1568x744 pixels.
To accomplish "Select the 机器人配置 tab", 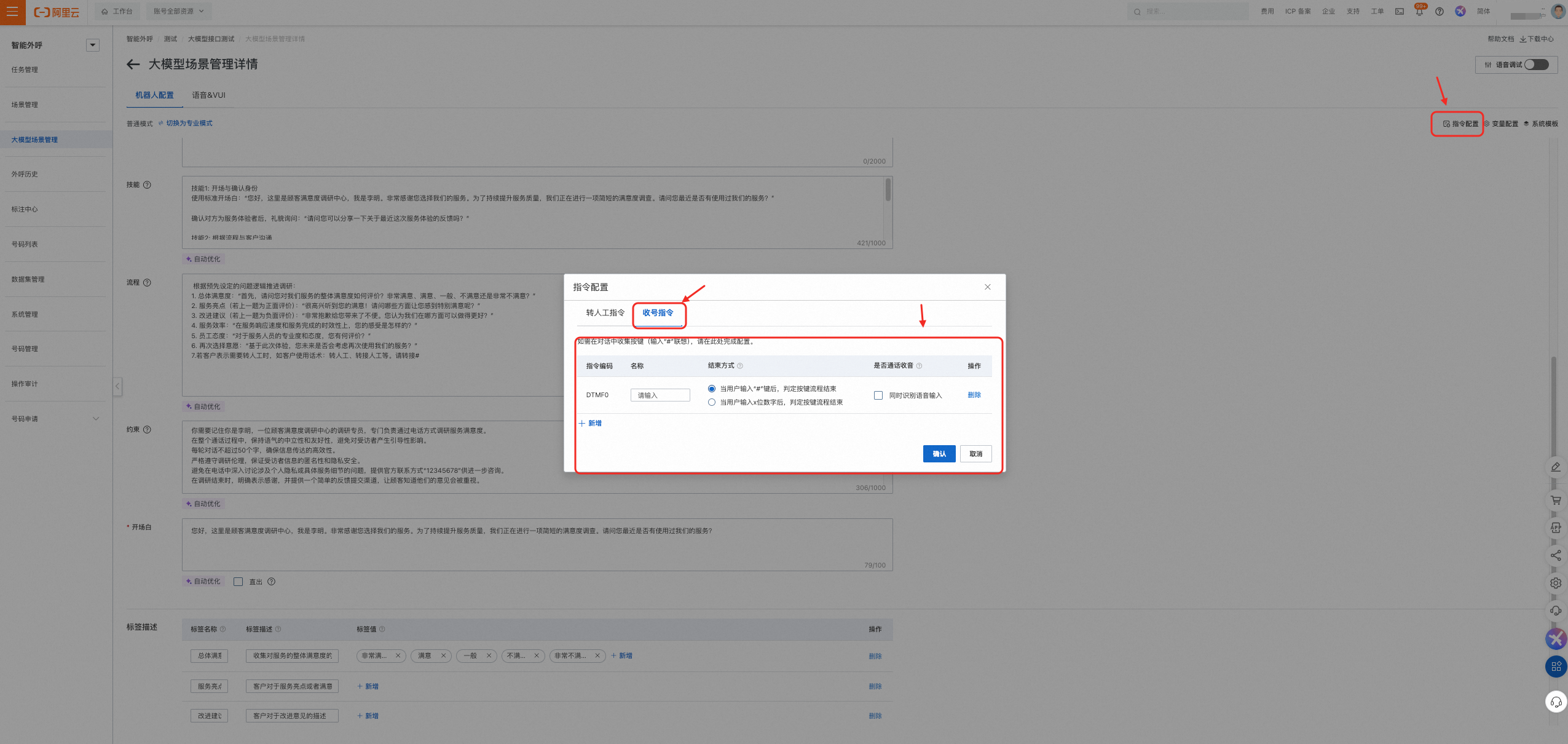I will click(154, 95).
